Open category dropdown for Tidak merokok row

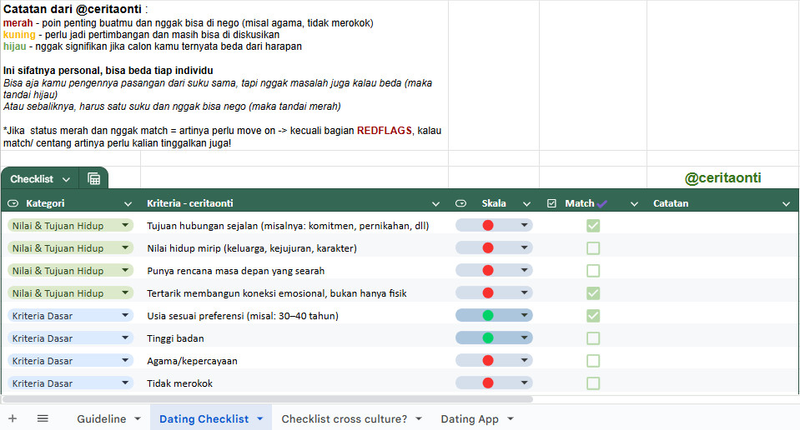(125, 383)
